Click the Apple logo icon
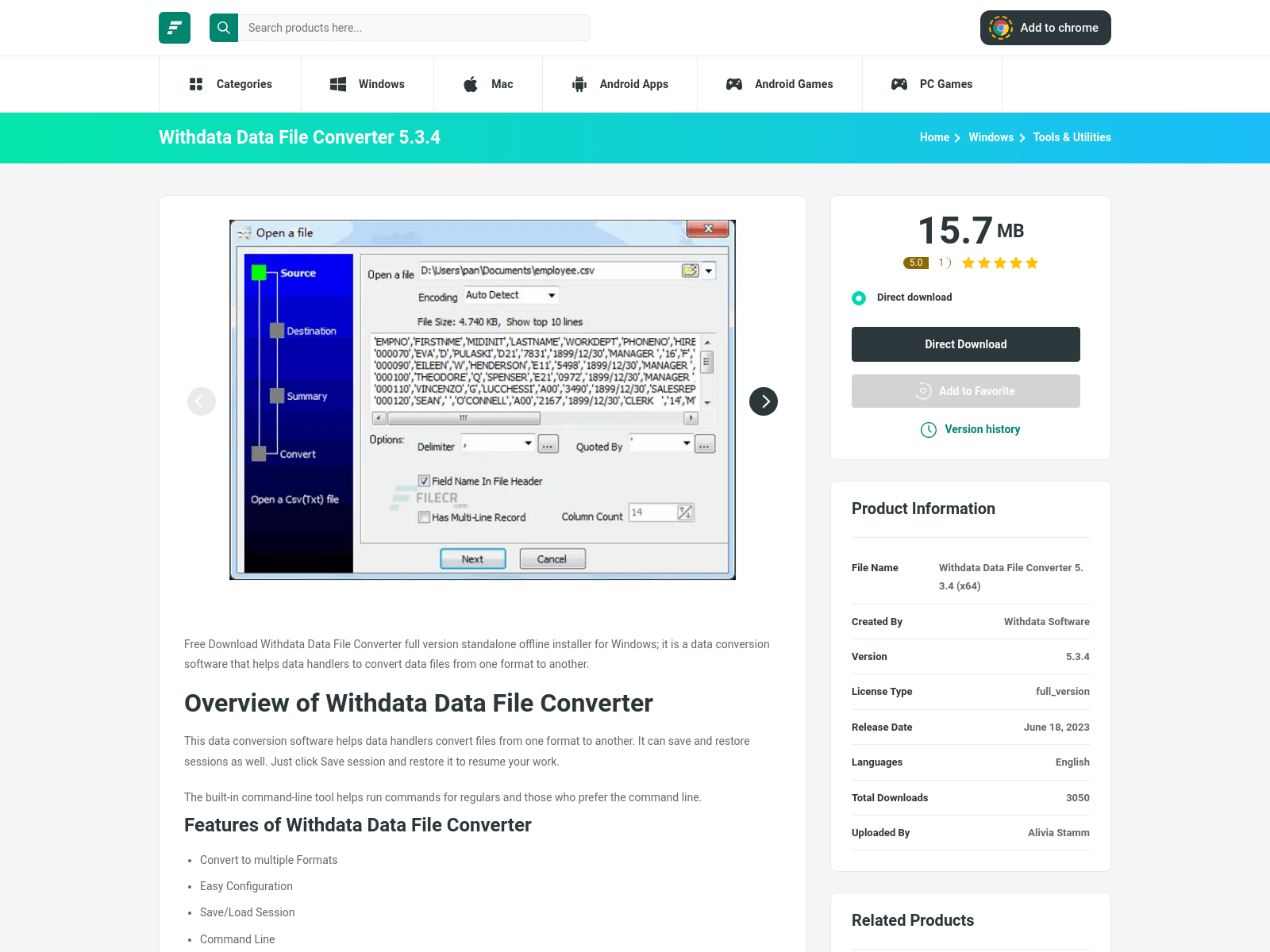The height and width of the screenshot is (952, 1270). (x=471, y=84)
